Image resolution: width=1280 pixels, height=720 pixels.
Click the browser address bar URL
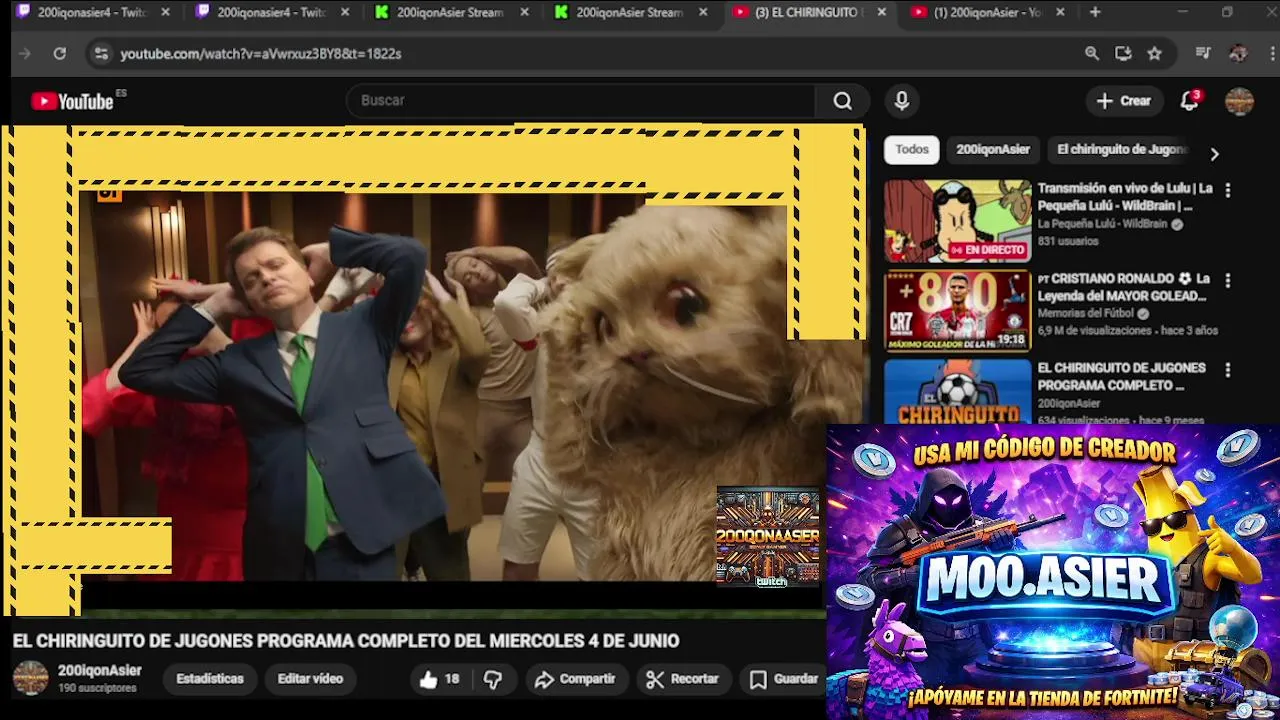pos(261,54)
